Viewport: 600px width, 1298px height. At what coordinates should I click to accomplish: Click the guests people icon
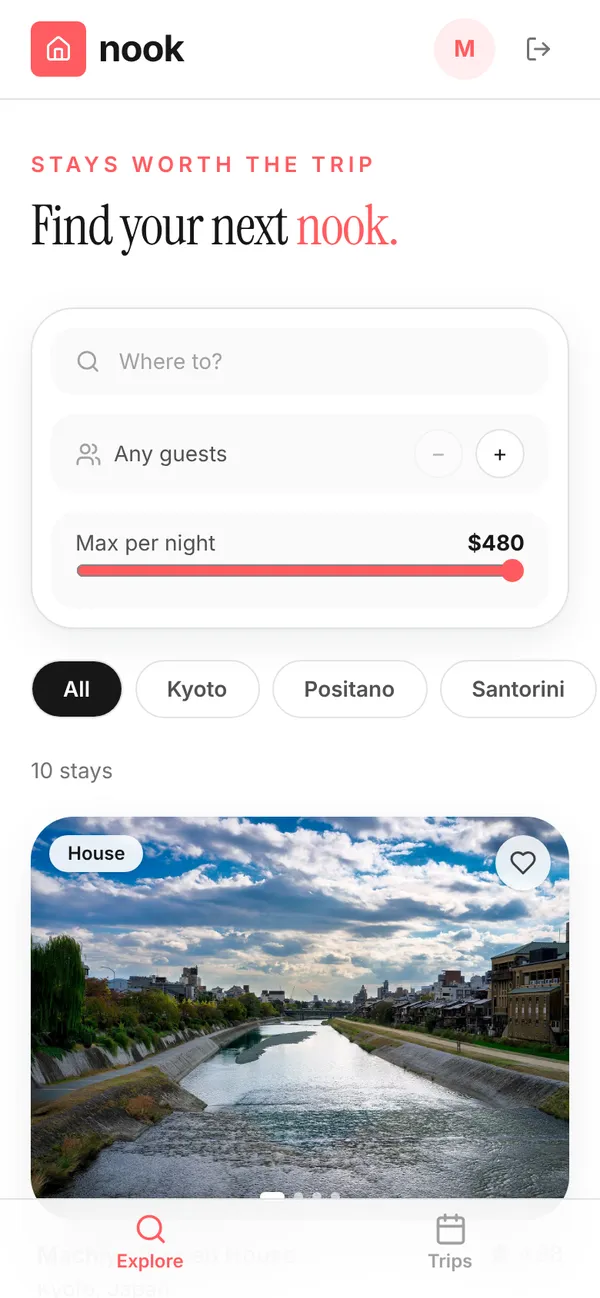tap(88, 455)
